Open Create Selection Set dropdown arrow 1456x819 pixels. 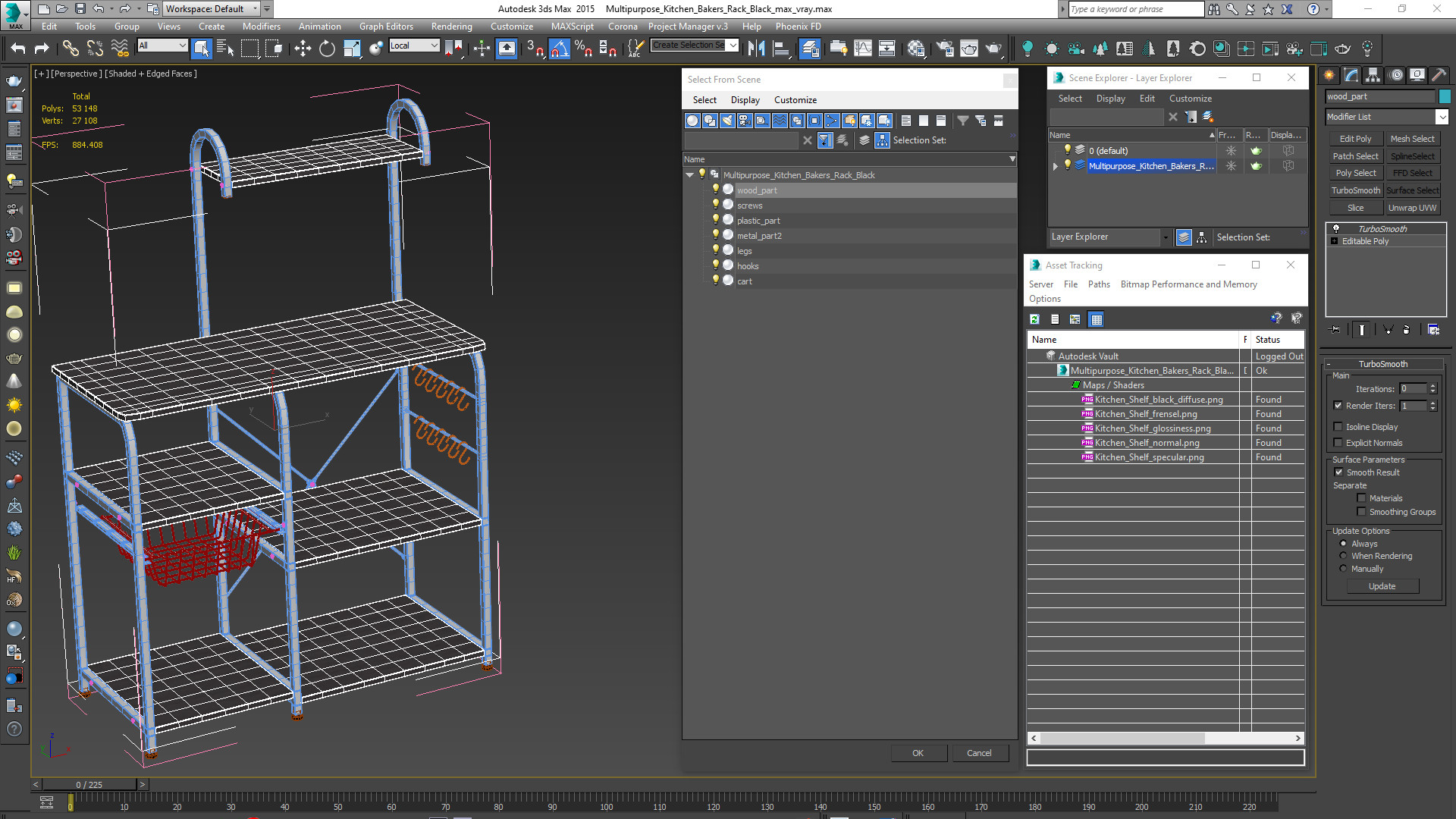point(733,45)
